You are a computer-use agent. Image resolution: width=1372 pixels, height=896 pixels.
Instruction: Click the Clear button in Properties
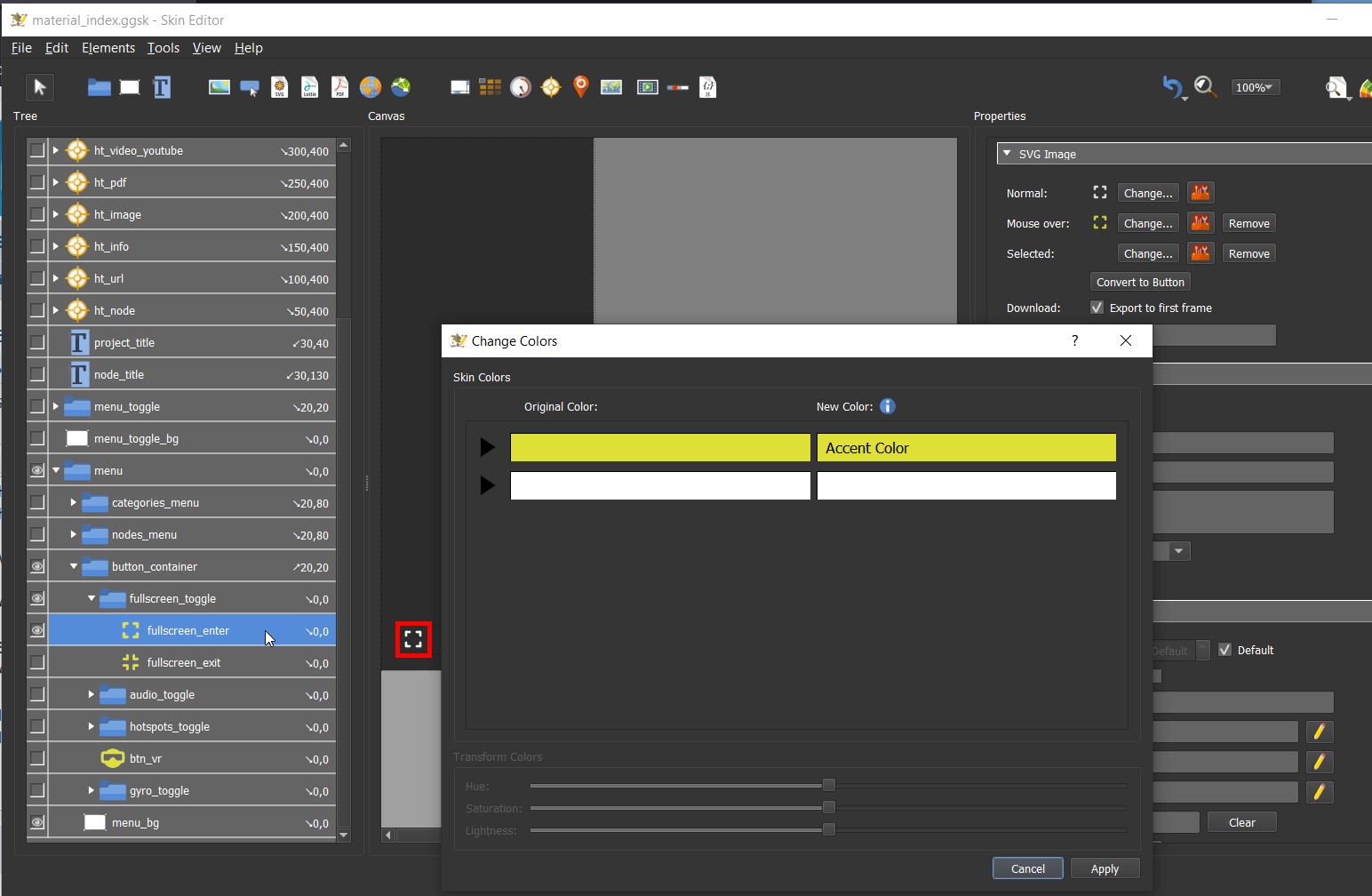click(x=1241, y=822)
